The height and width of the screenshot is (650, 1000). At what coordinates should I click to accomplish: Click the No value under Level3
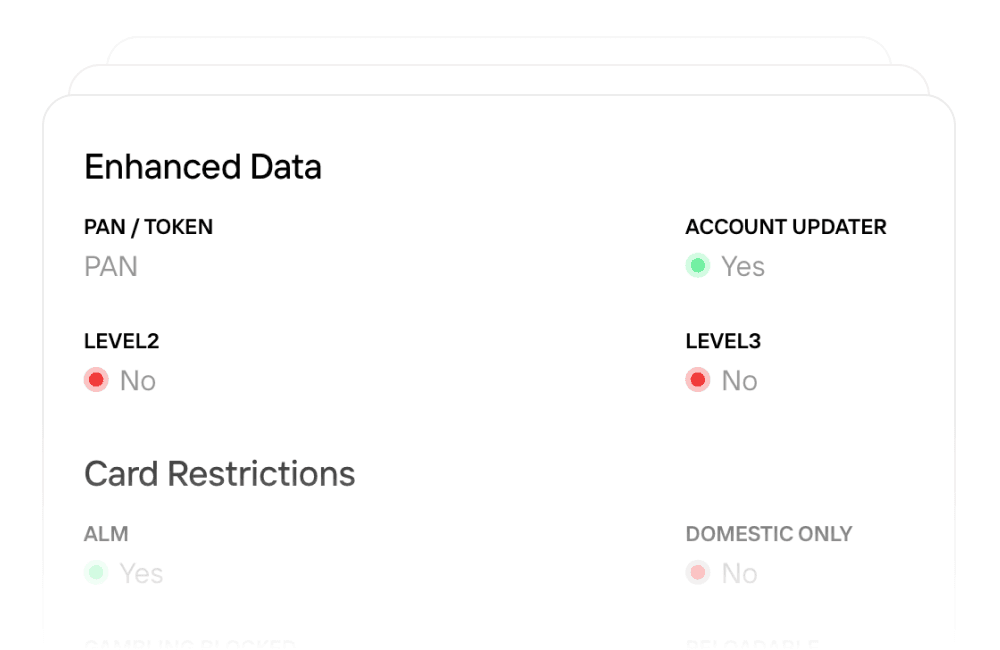tap(739, 381)
